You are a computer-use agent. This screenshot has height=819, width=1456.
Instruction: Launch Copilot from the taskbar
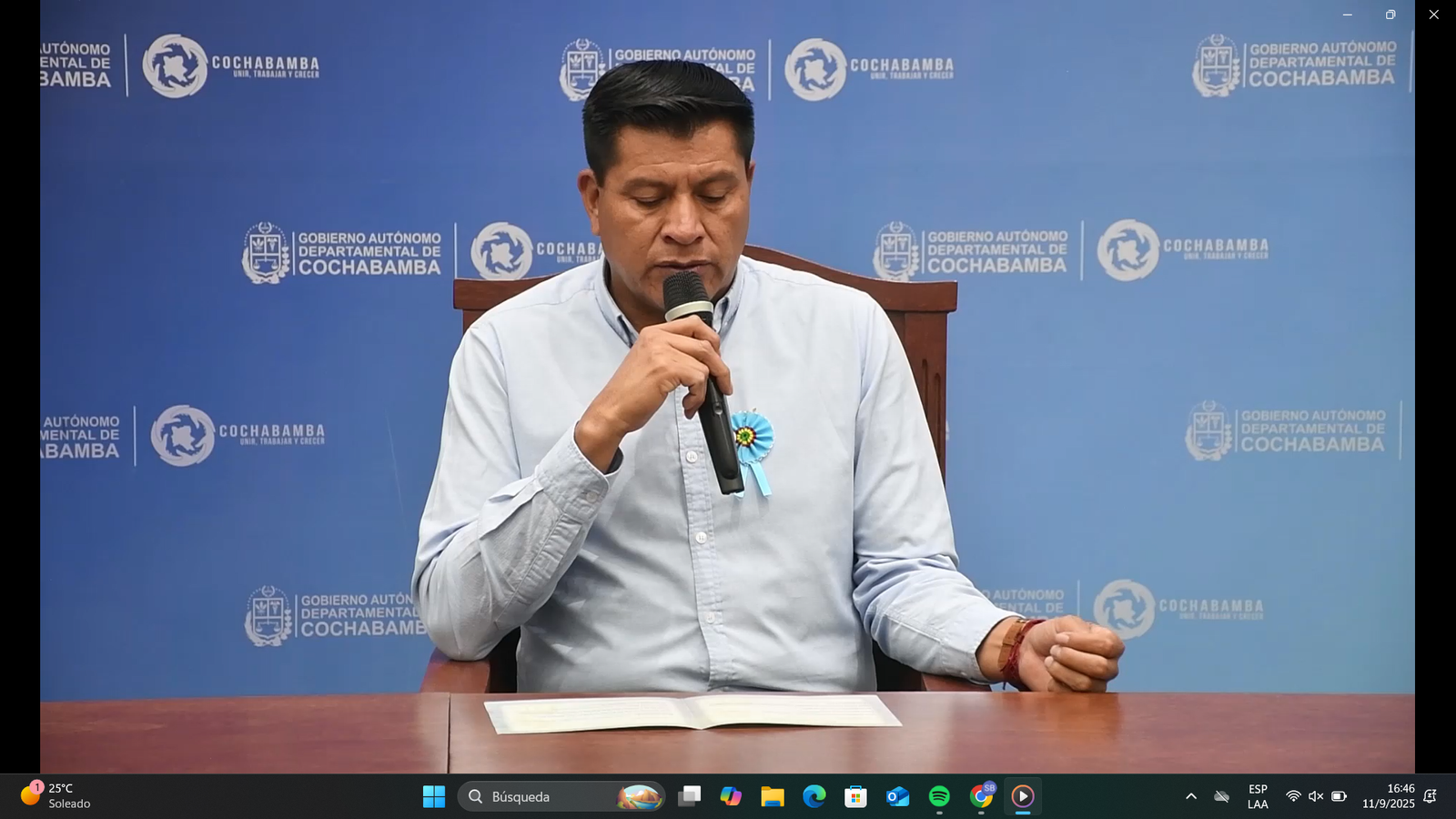tap(731, 796)
